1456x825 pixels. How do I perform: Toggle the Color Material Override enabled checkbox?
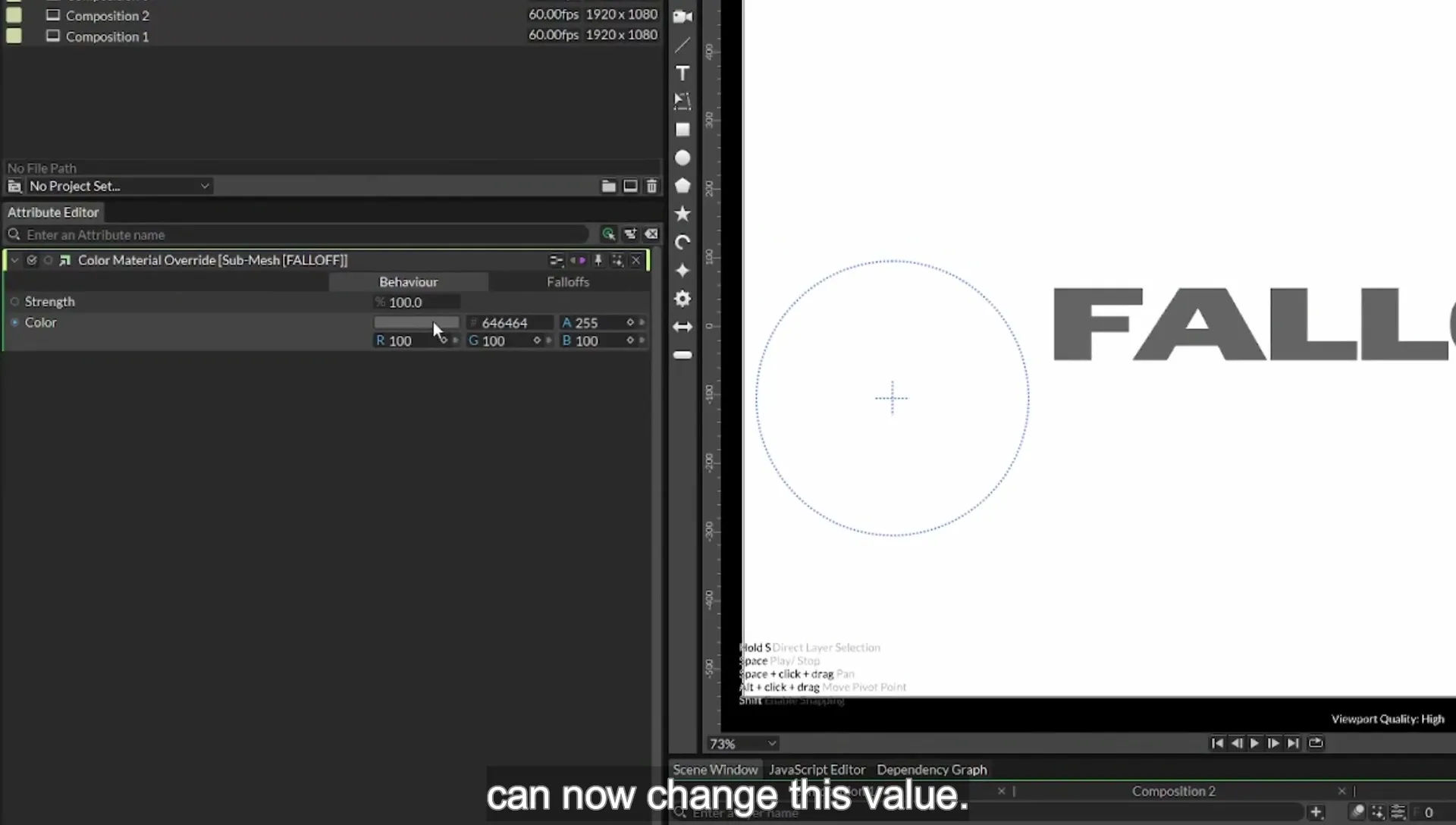tap(32, 260)
